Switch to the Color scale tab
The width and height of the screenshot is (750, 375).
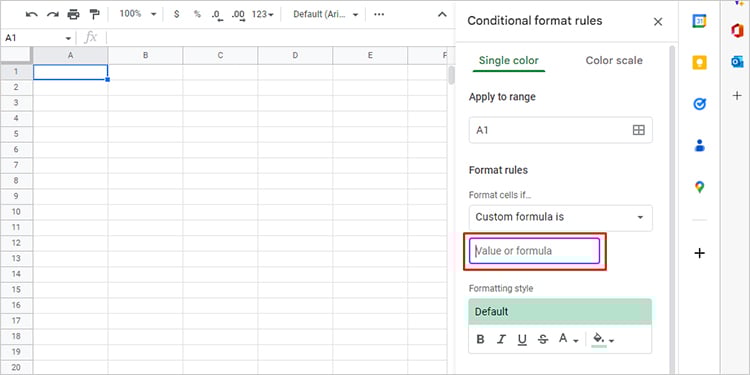(614, 61)
